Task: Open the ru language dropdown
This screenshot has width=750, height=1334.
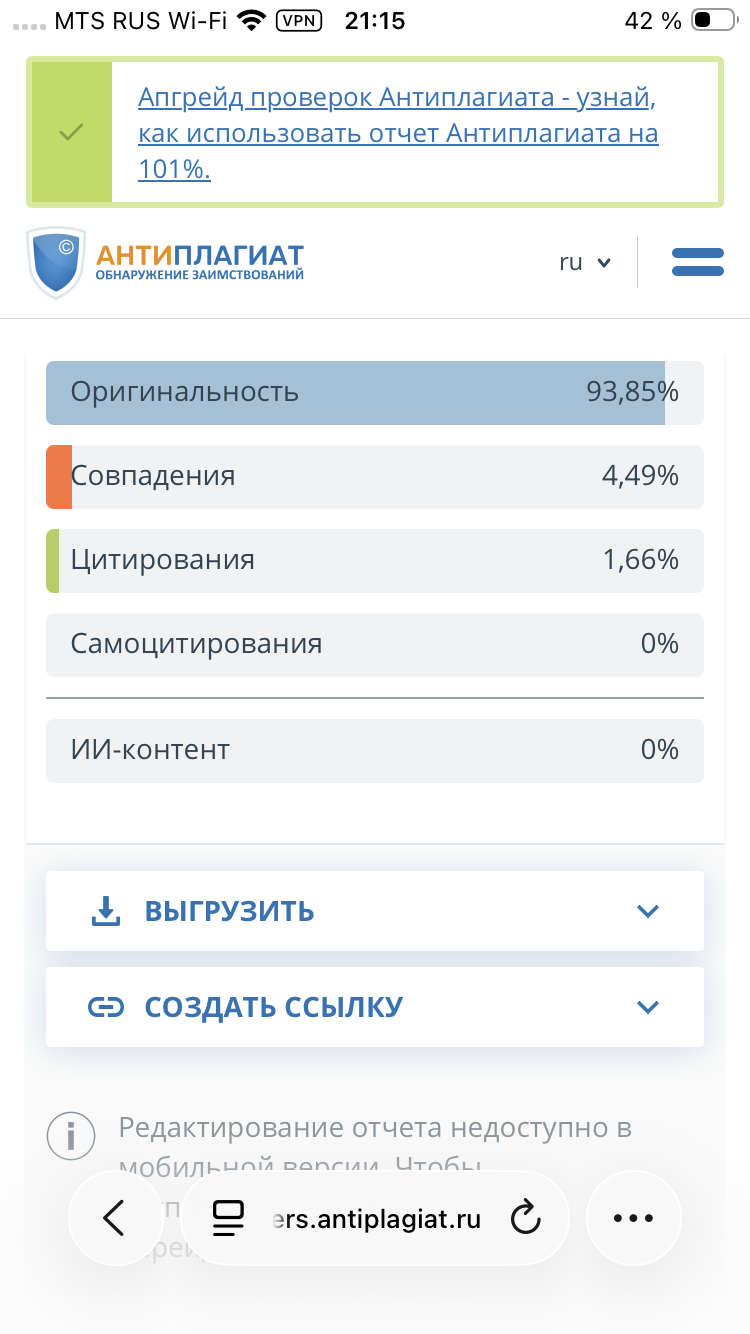Action: 584,261
